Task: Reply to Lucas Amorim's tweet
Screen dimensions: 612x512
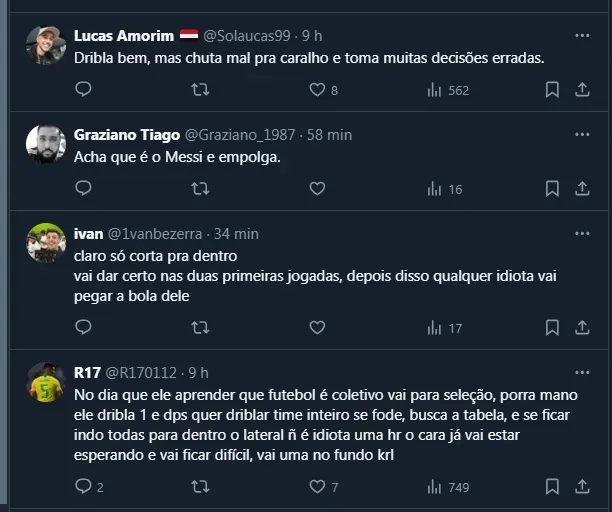Action: click(x=83, y=90)
